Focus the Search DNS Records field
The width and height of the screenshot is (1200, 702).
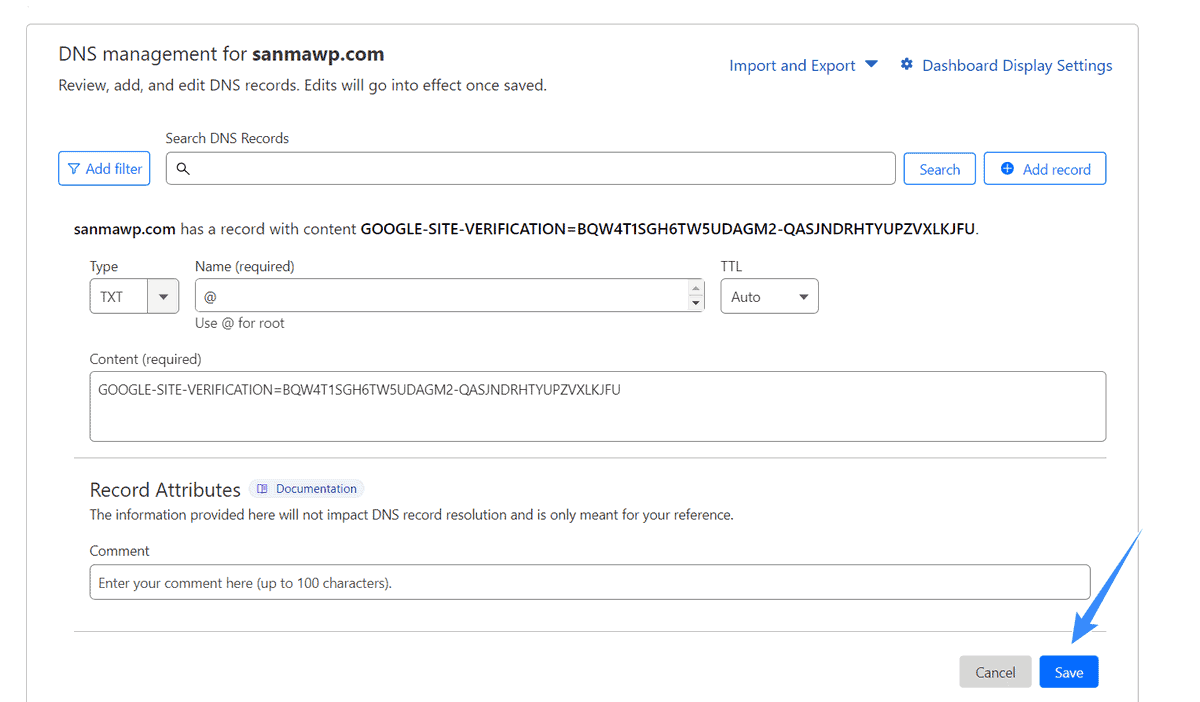pos(530,169)
